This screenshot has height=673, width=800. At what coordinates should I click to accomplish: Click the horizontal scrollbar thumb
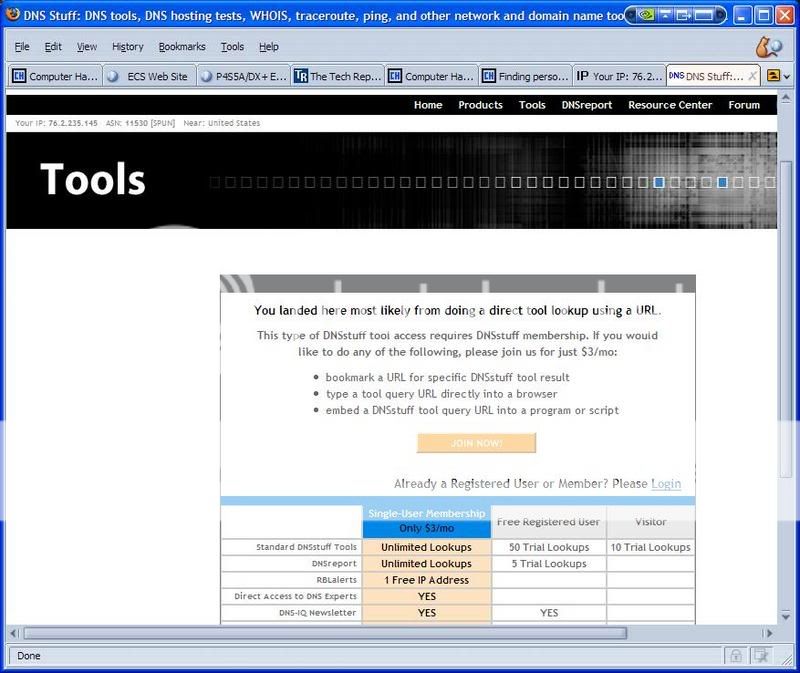325,633
